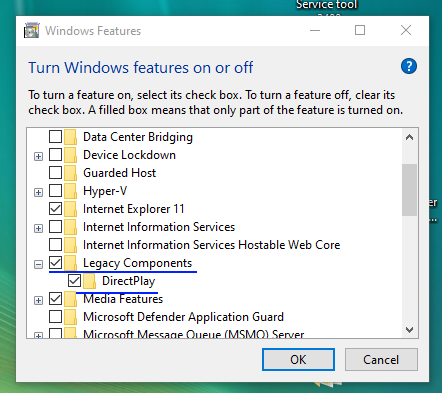Viewport: 442px width, 393px height.
Task: Select "Microsoft Defender Application Guard" label
Action: point(183,317)
